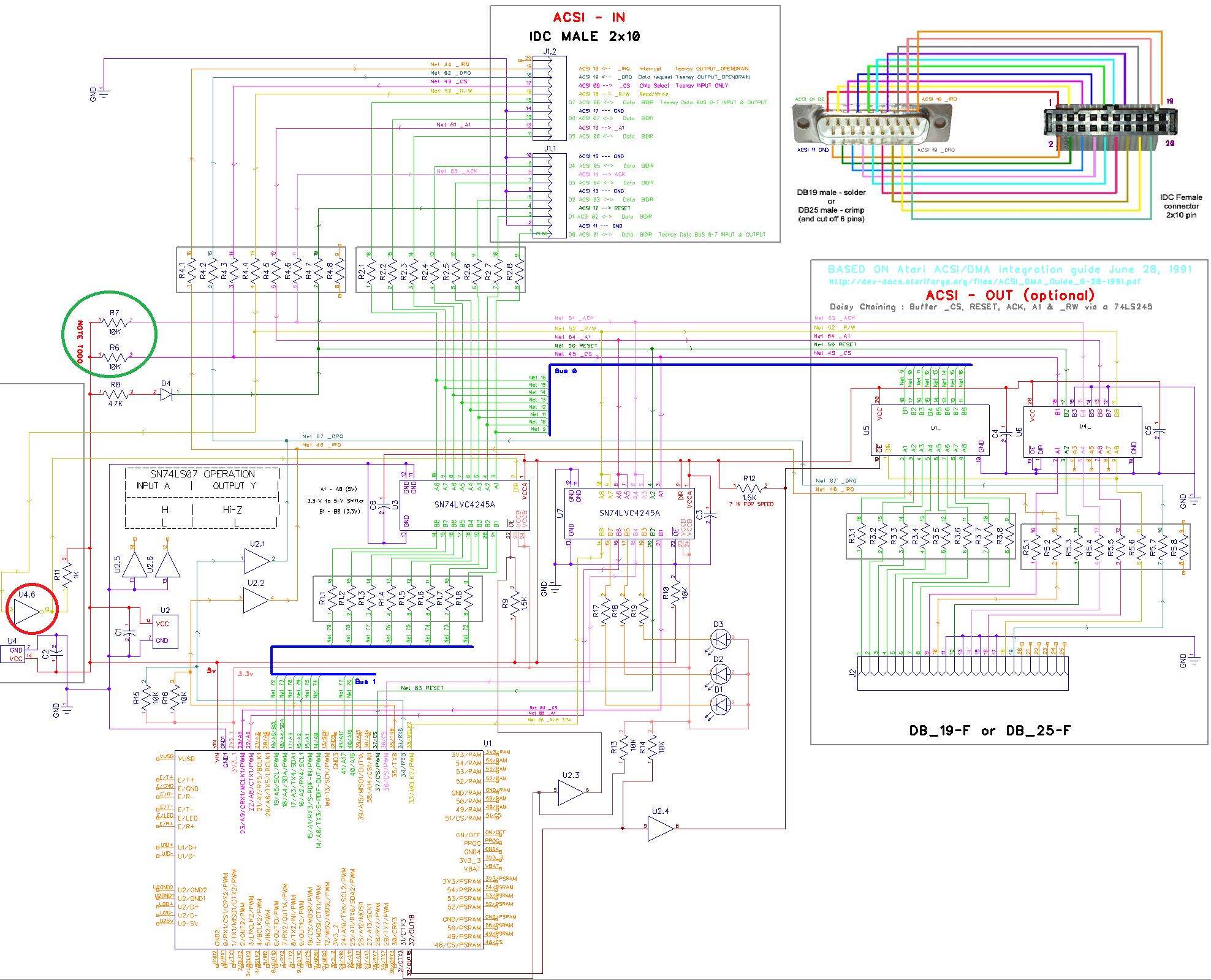This screenshot has width=1211, height=980.
Task: Click the DB_19-F or DB_25-F label
Action: click(x=990, y=731)
